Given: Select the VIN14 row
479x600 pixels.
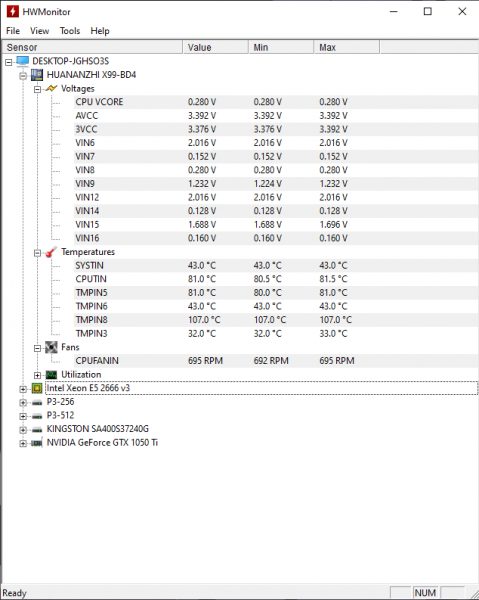Looking at the screenshot, I should click(275, 211).
